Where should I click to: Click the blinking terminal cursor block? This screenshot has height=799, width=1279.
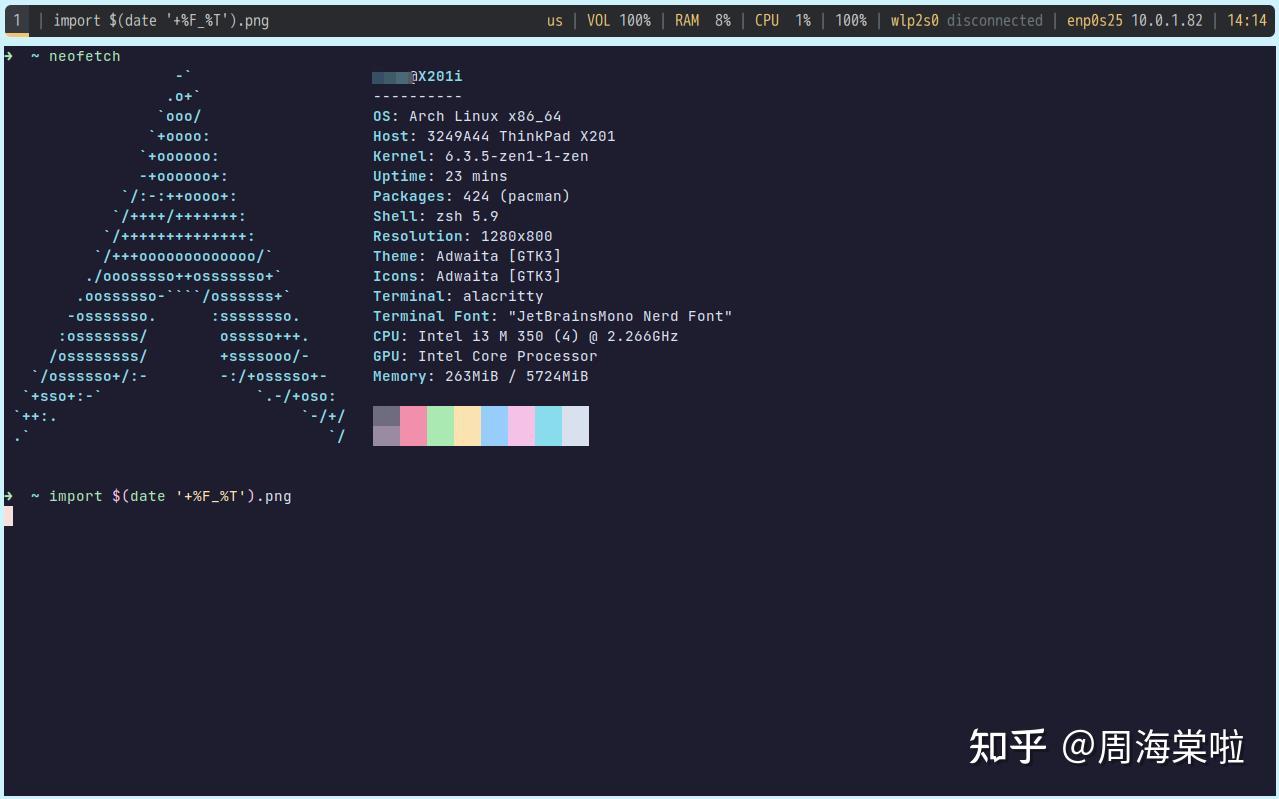7,515
